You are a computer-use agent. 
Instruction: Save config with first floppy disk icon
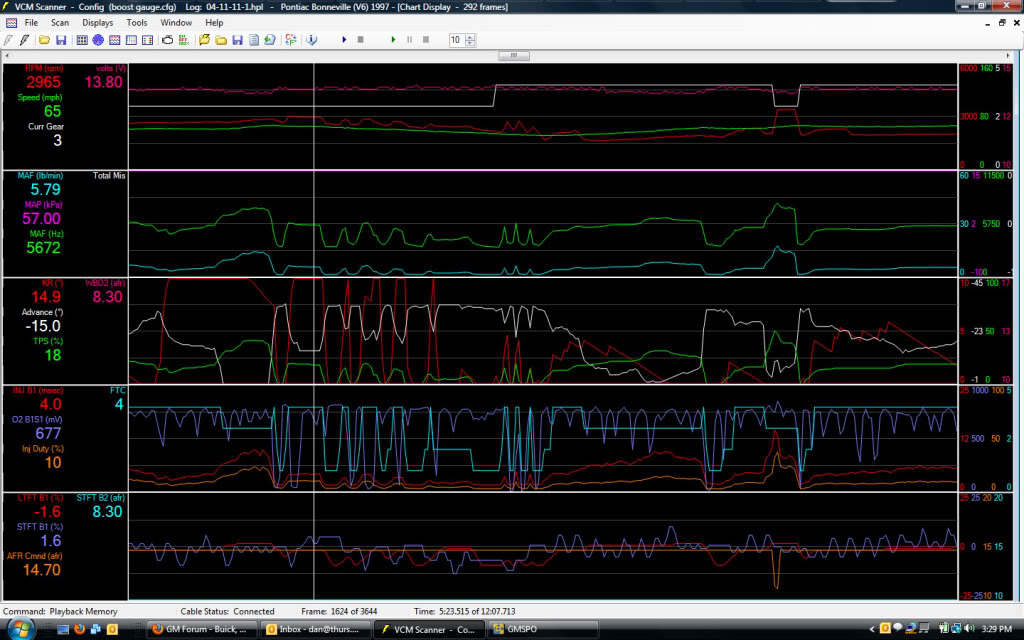click(61, 40)
